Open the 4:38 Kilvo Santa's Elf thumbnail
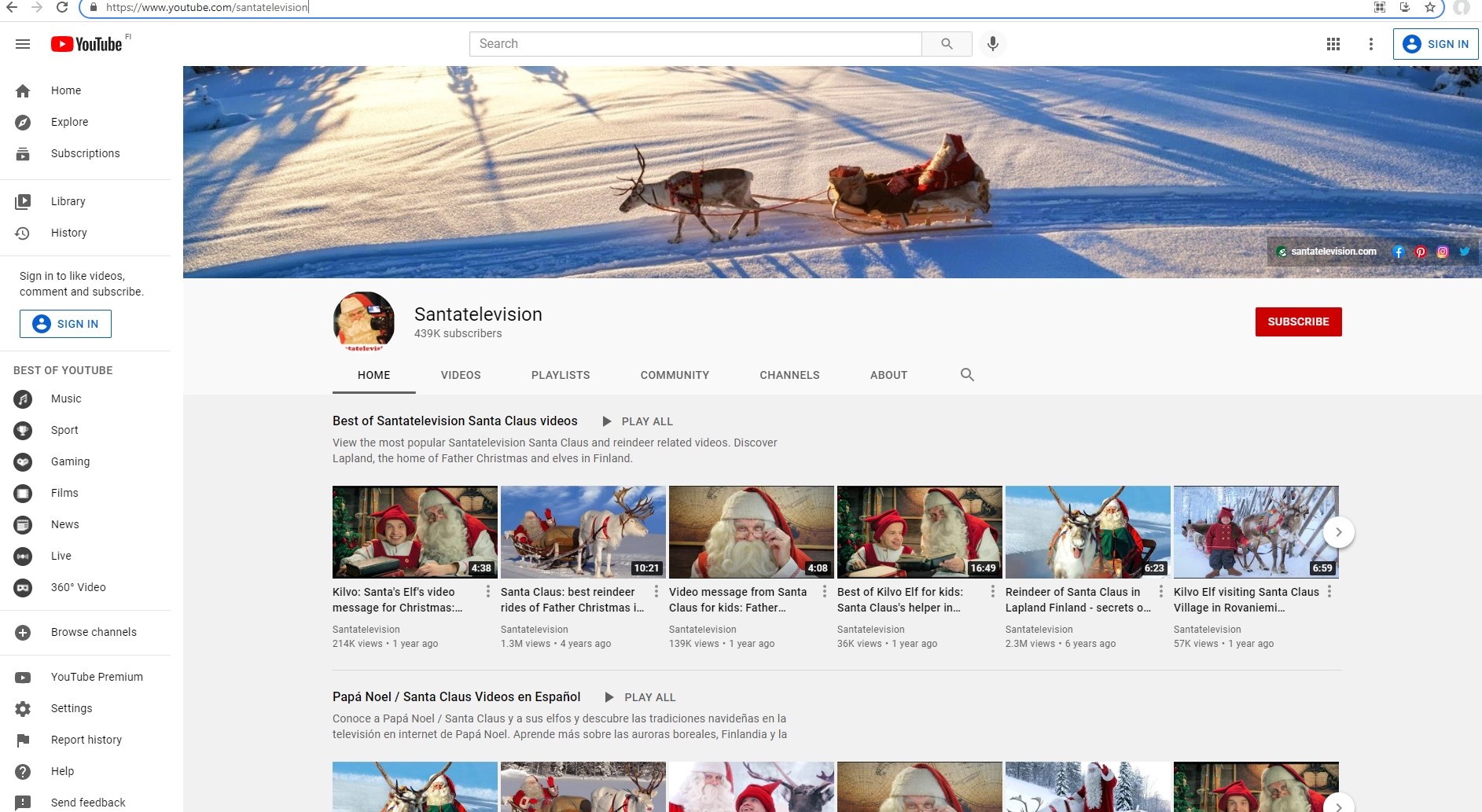Viewport: 1482px width, 812px height. click(415, 532)
